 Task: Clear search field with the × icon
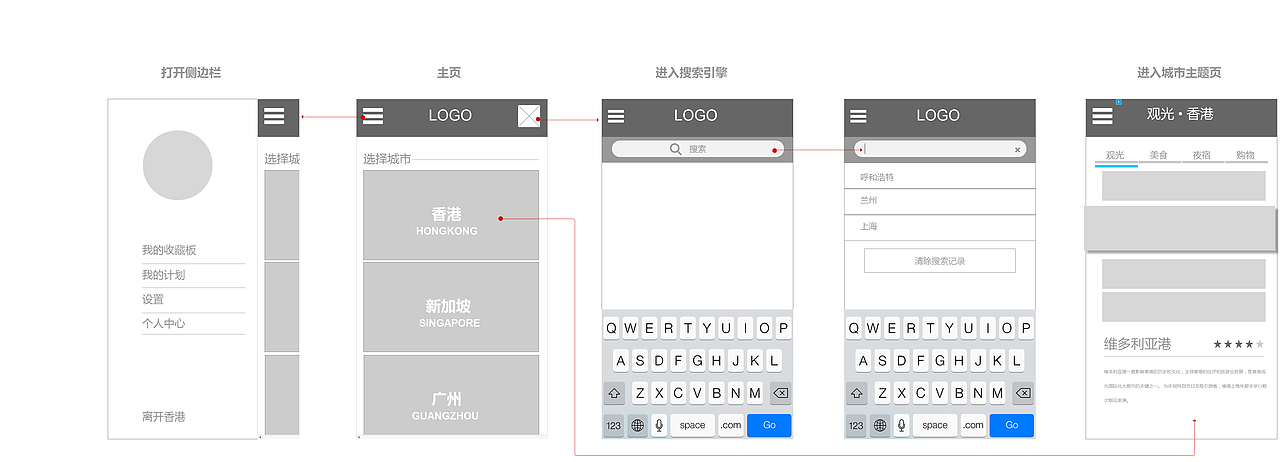click(x=1018, y=149)
